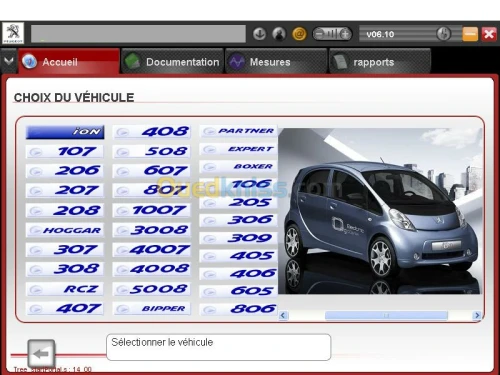Select the 307 vehicle
500x375 pixels.
pyautogui.click(x=65, y=250)
